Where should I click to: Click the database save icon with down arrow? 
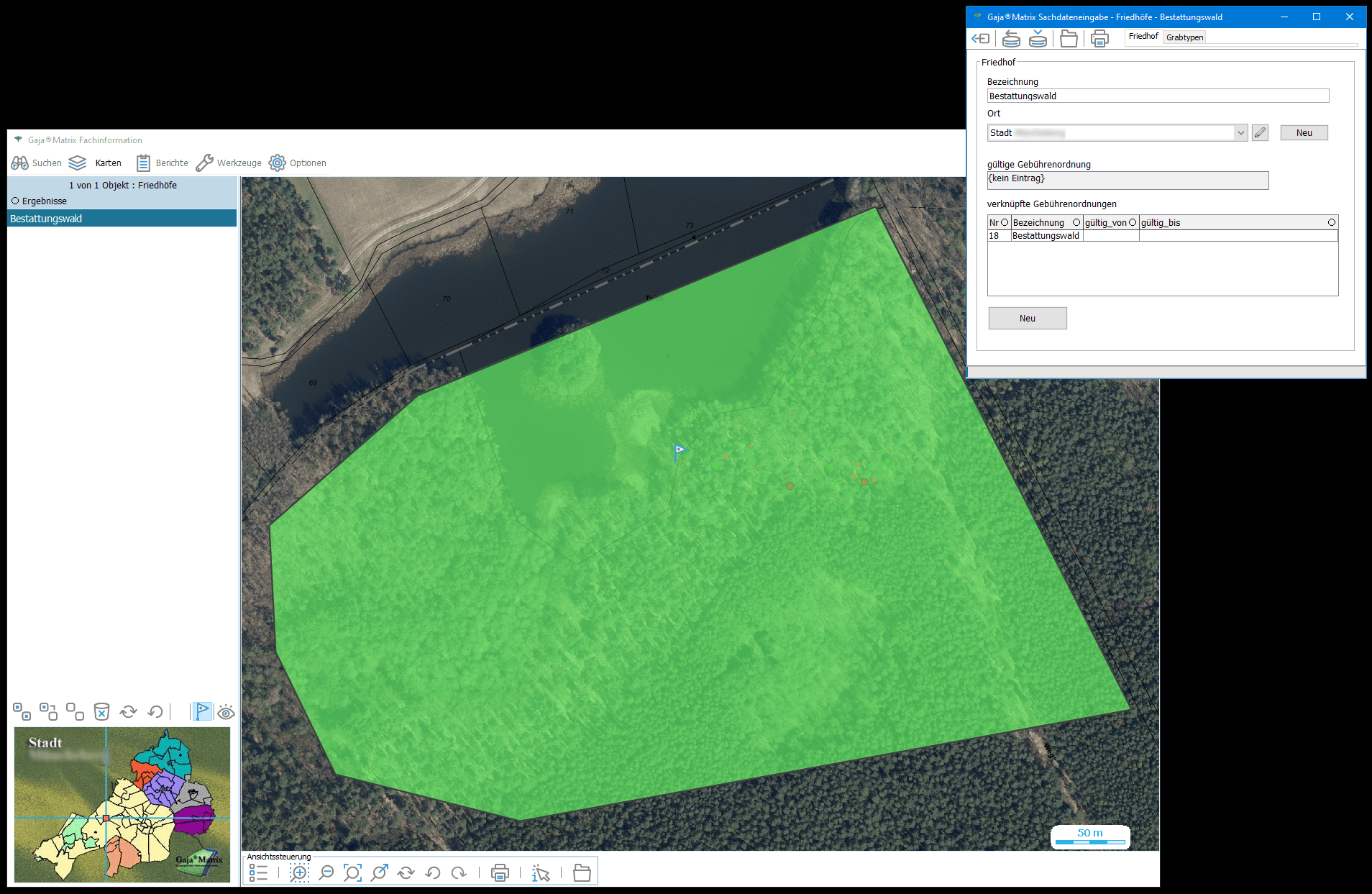[x=1038, y=39]
